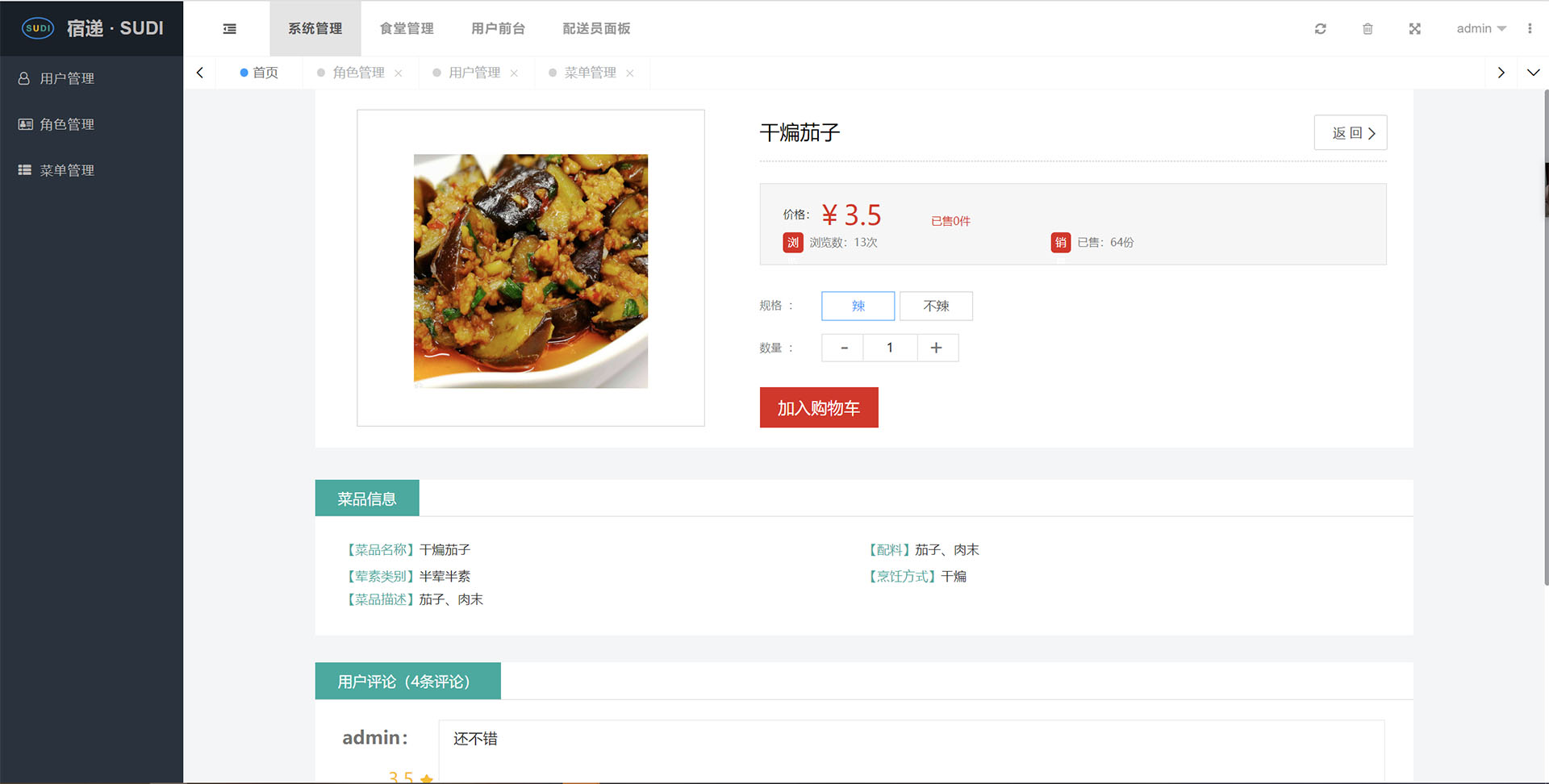Open 菜单管理 in the sidebar
The width and height of the screenshot is (1549, 784).
91,170
